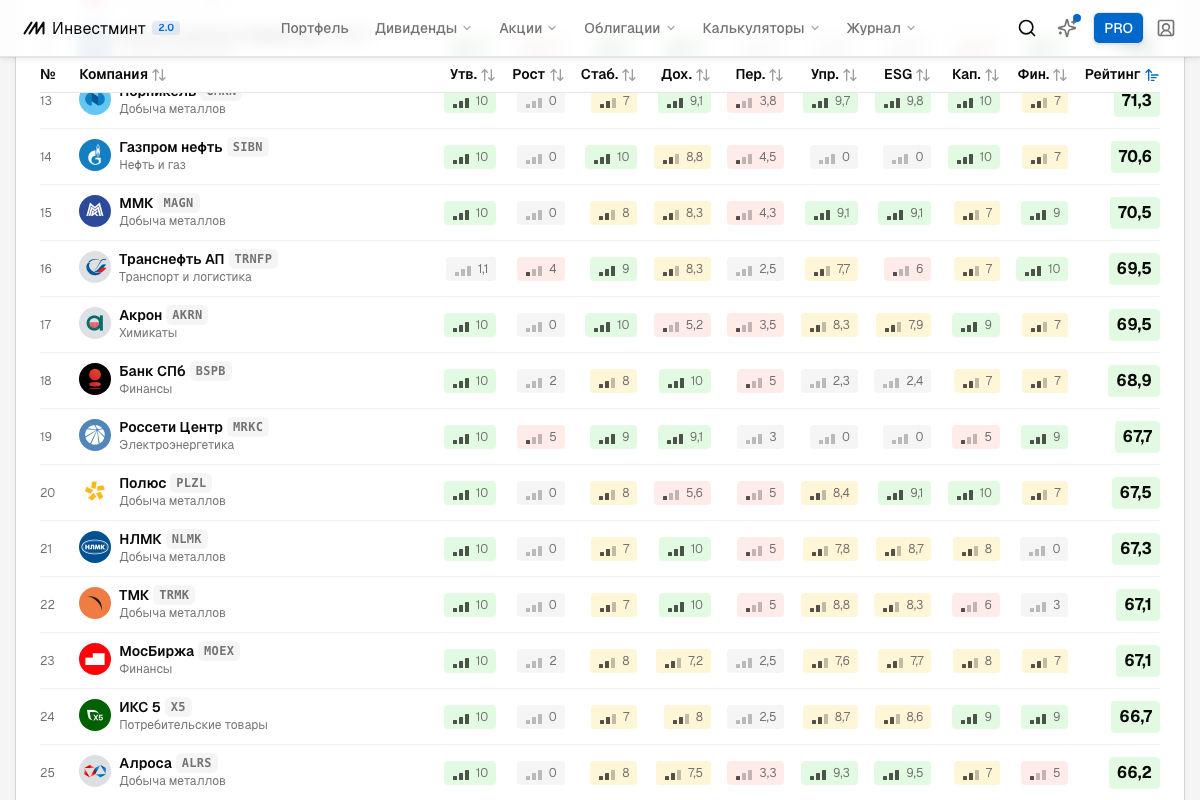Image resolution: width=1200 pixels, height=800 pixels.
Task: Sort table by Пер. column
Action: coord(759,74)
